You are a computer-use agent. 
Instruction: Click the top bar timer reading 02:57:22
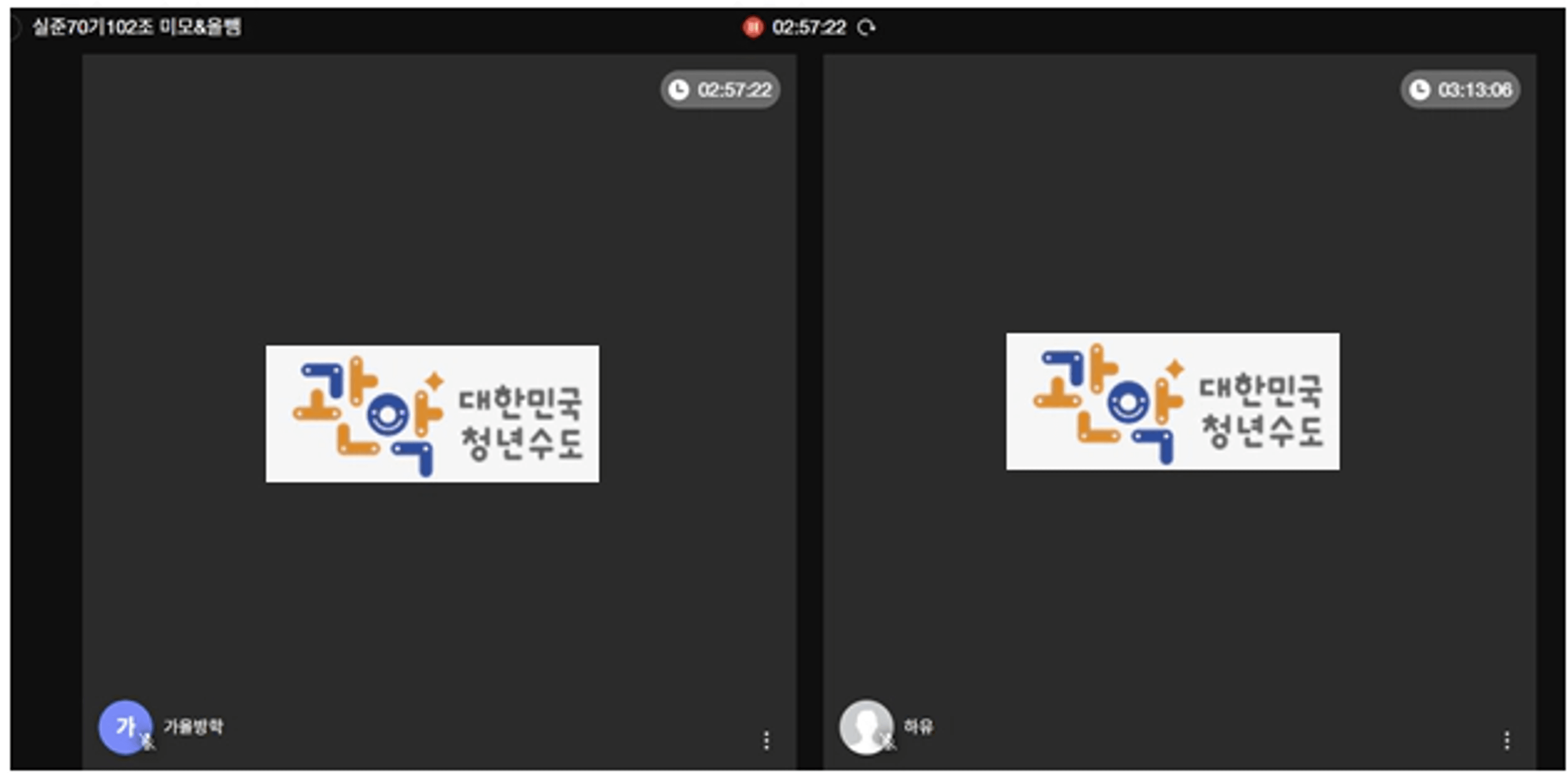[809, 27]
